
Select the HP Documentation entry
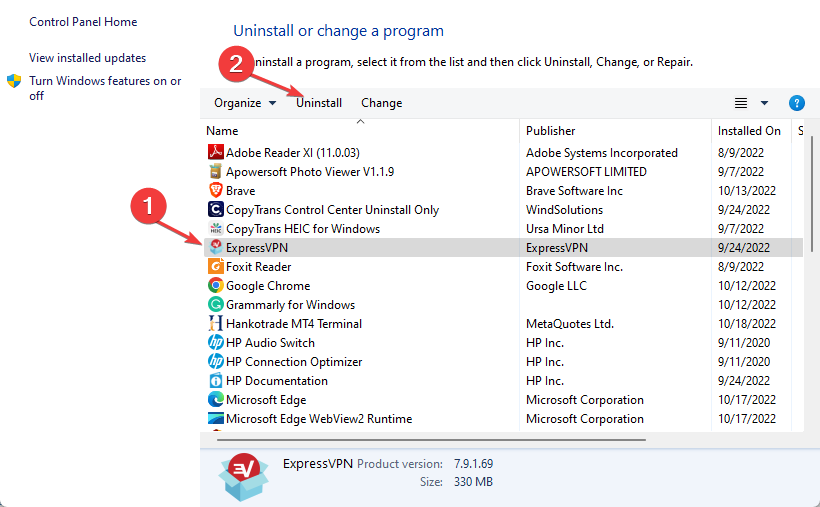[x=277, y=381]
